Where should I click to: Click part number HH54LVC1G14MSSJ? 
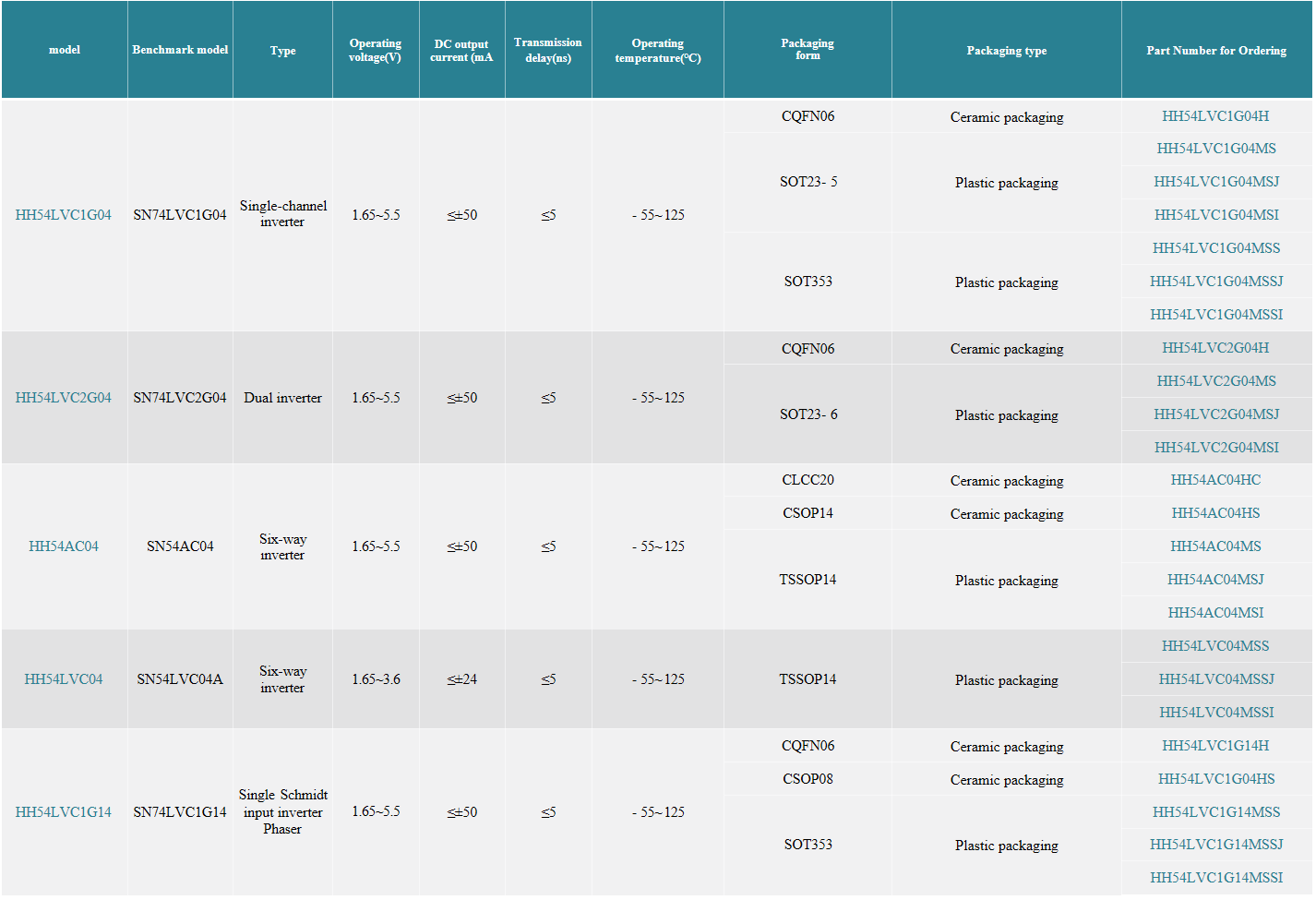pyautogui.click(x=1216, y=845)
